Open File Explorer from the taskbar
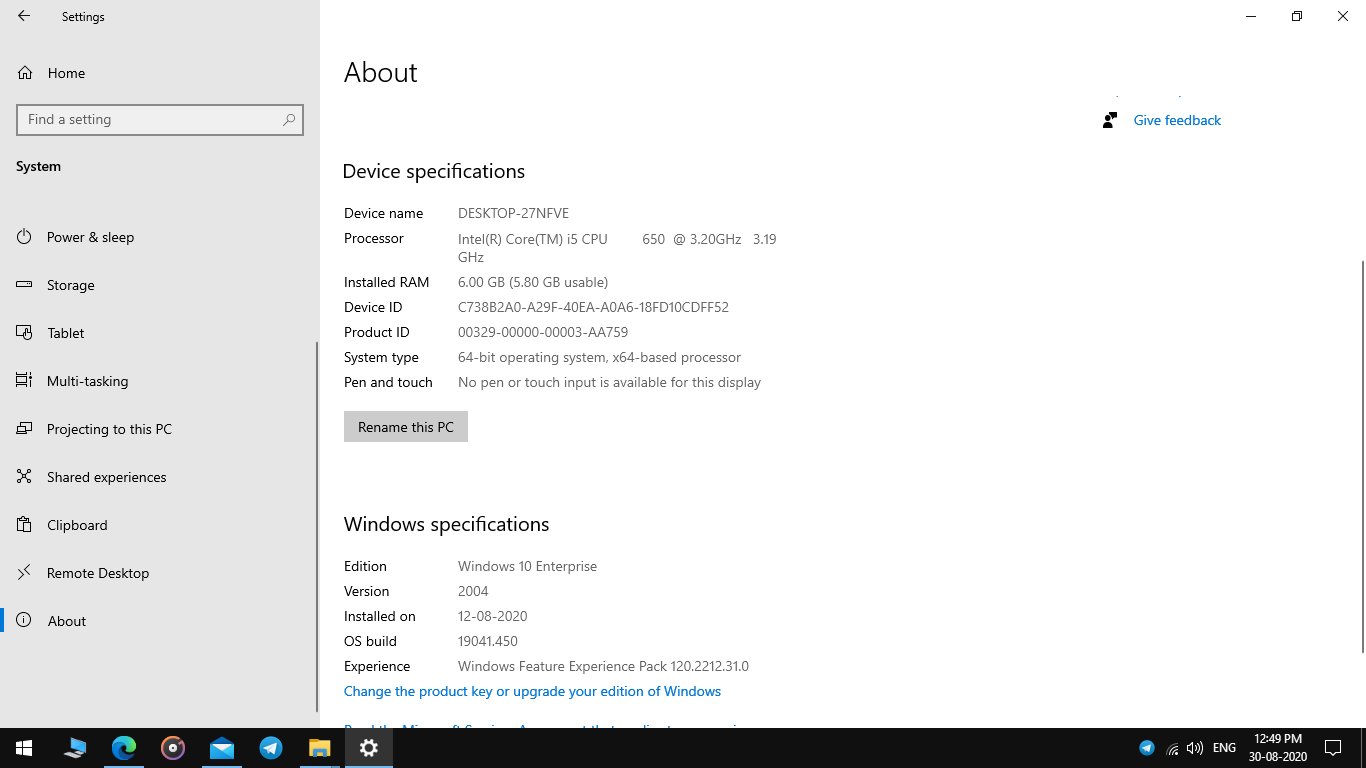The width and height of the screenshot is (1366, 768). coord(320,748)
